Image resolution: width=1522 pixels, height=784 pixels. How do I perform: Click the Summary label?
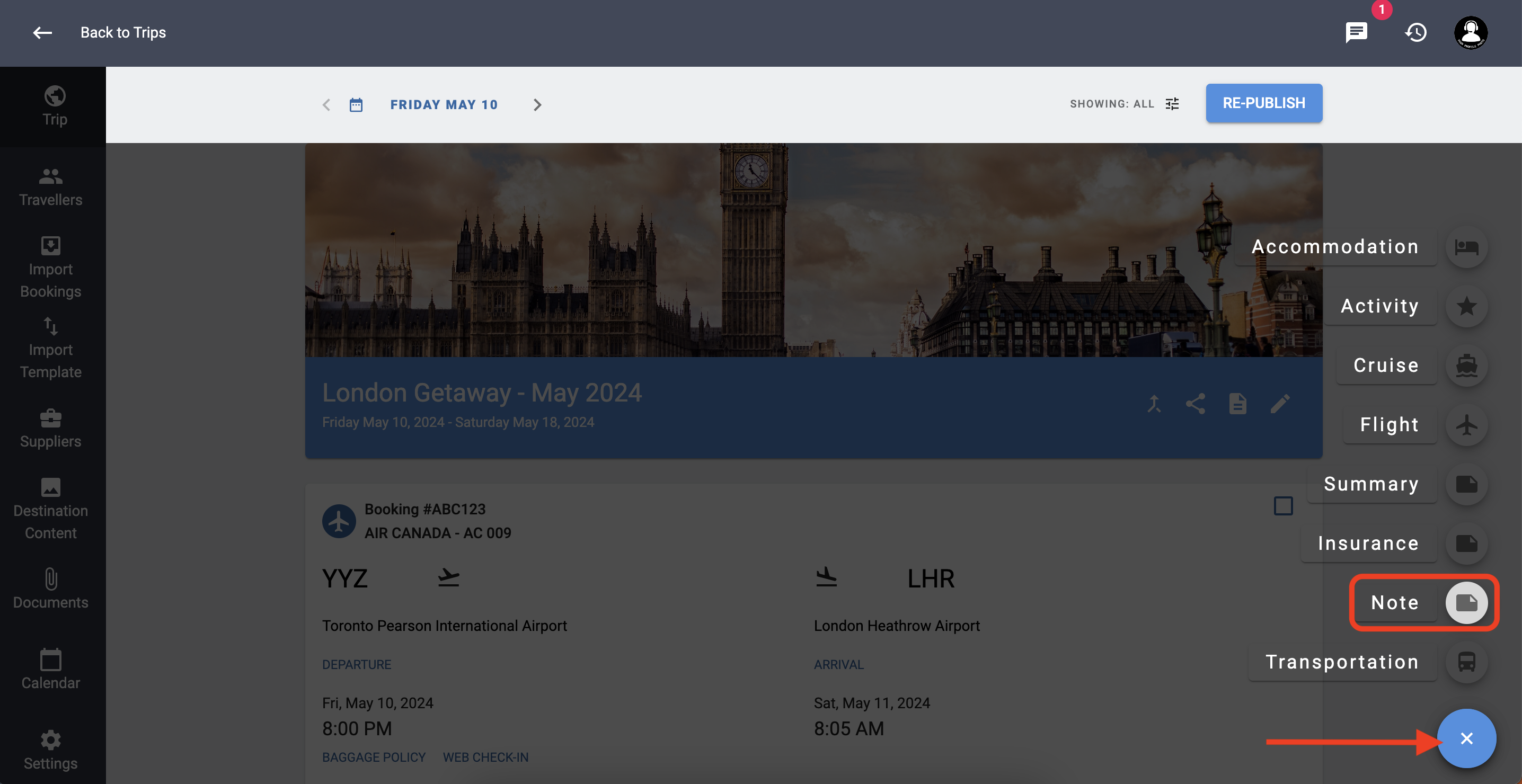pos(1371,484)
